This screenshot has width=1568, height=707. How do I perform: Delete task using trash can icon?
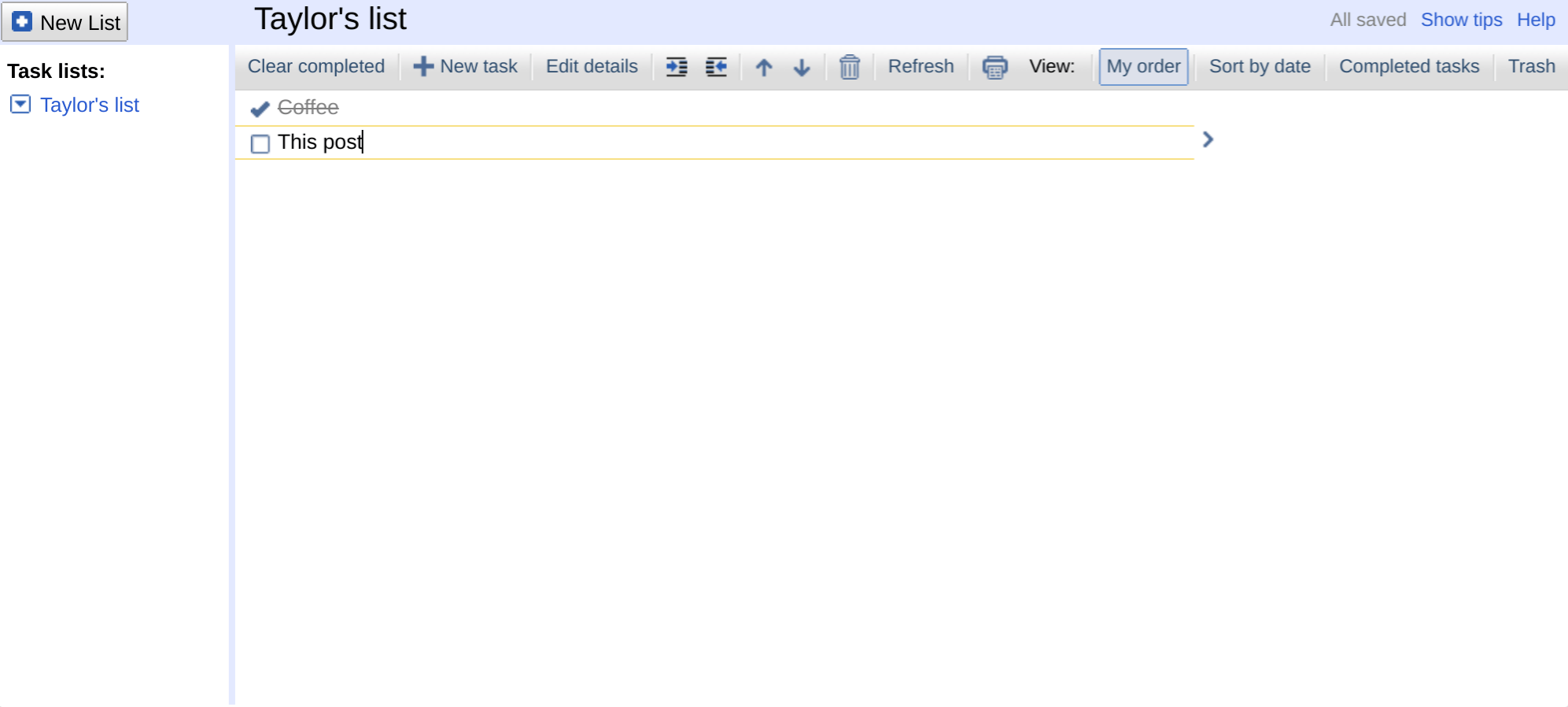coord(849,67)
